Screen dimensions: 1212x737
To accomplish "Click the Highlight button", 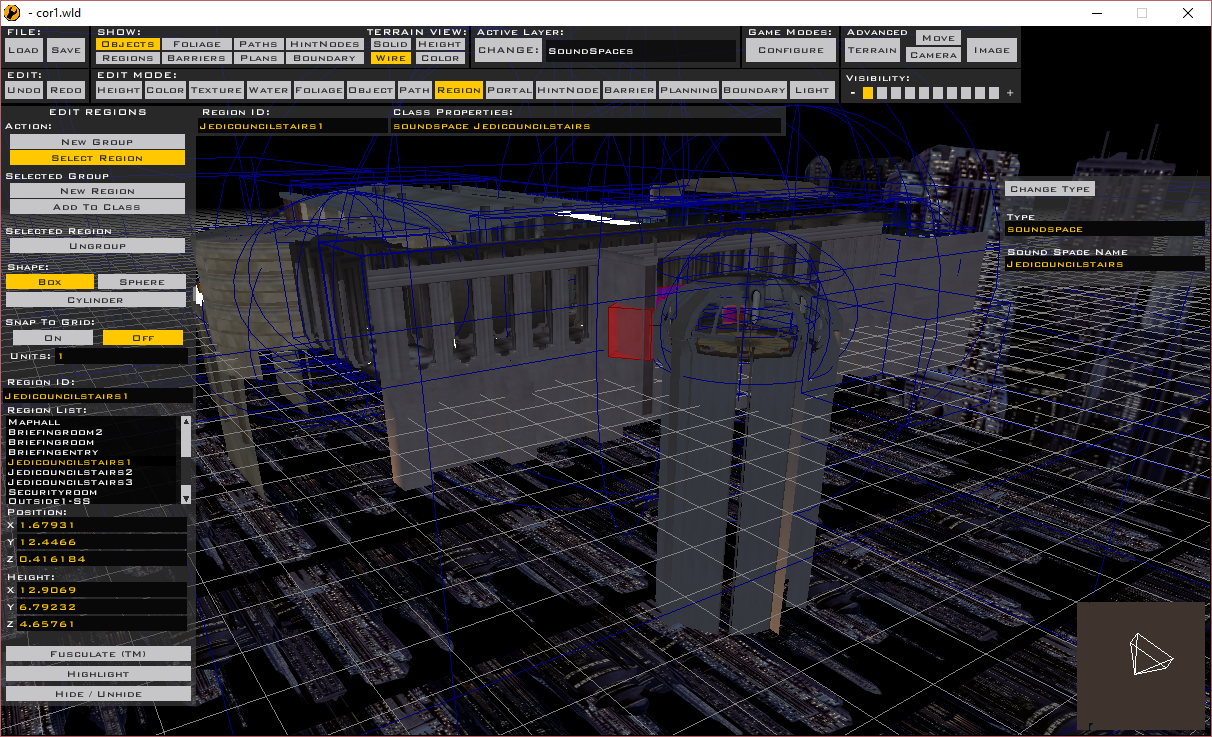I will pos(98,674).
